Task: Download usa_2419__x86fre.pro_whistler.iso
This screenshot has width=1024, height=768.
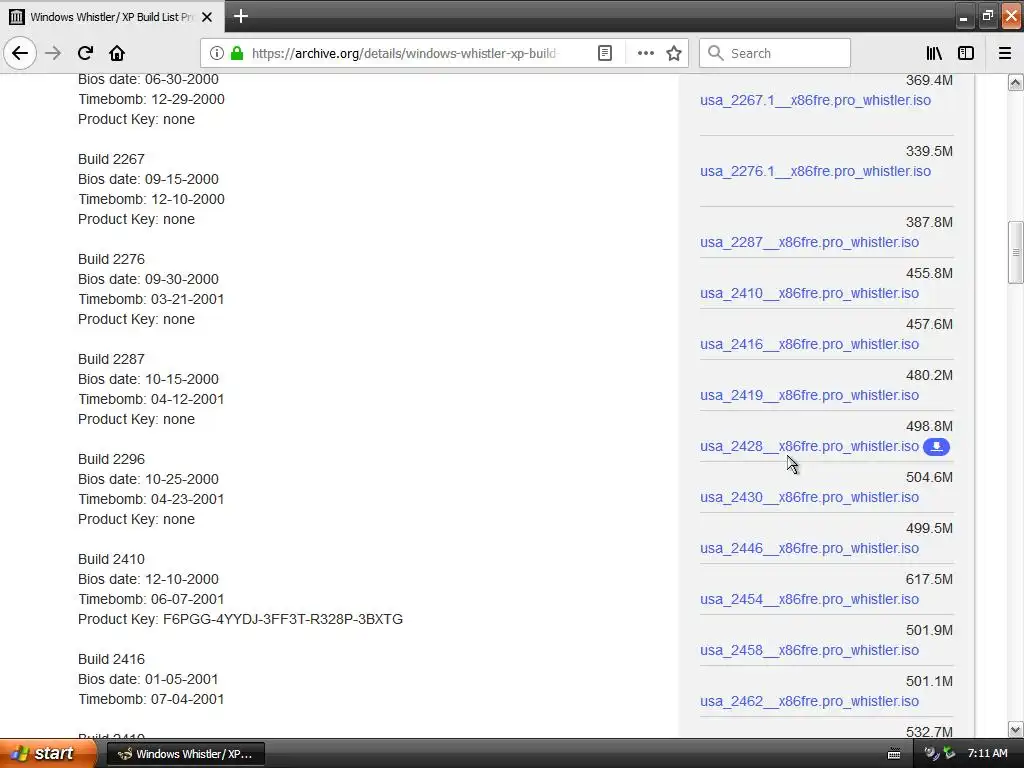Action: tap(809, 395)
